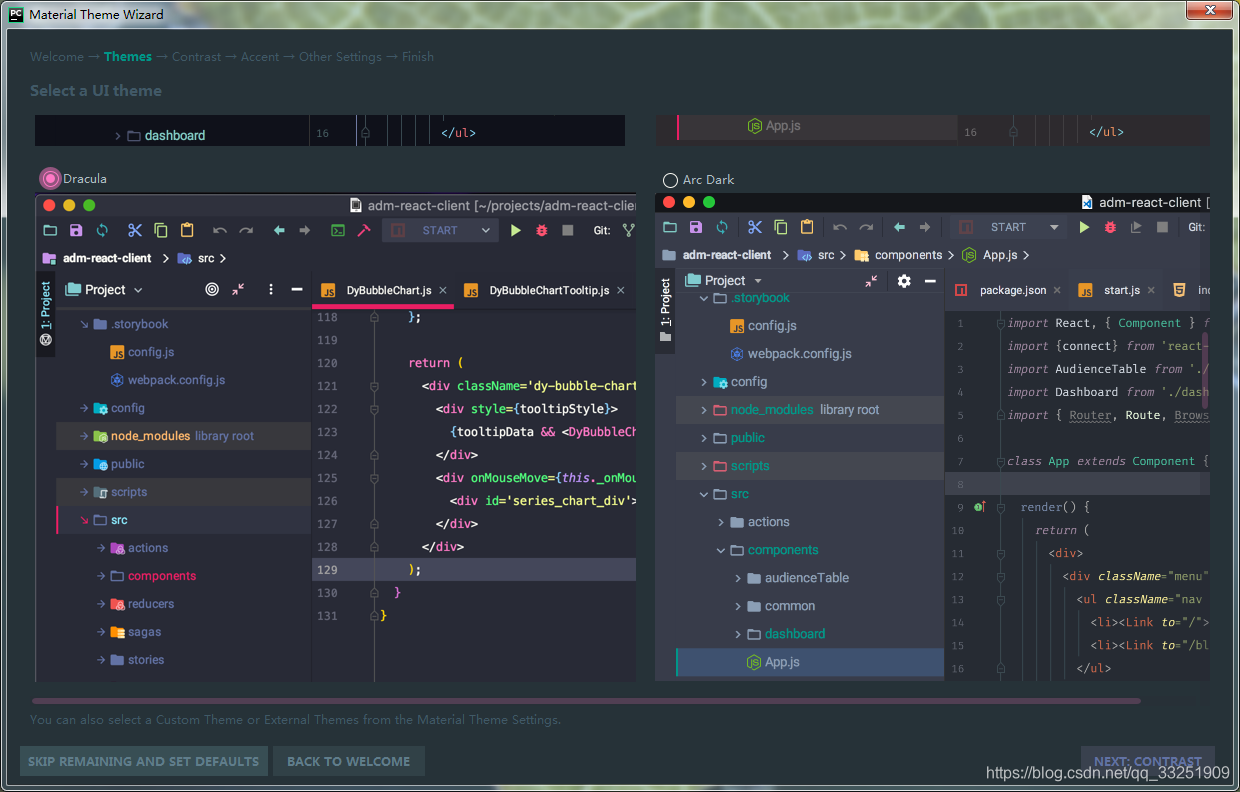The image size is (1240, 792).
Task: Click the locate-file target icon in Project panel
Action: 211,289
